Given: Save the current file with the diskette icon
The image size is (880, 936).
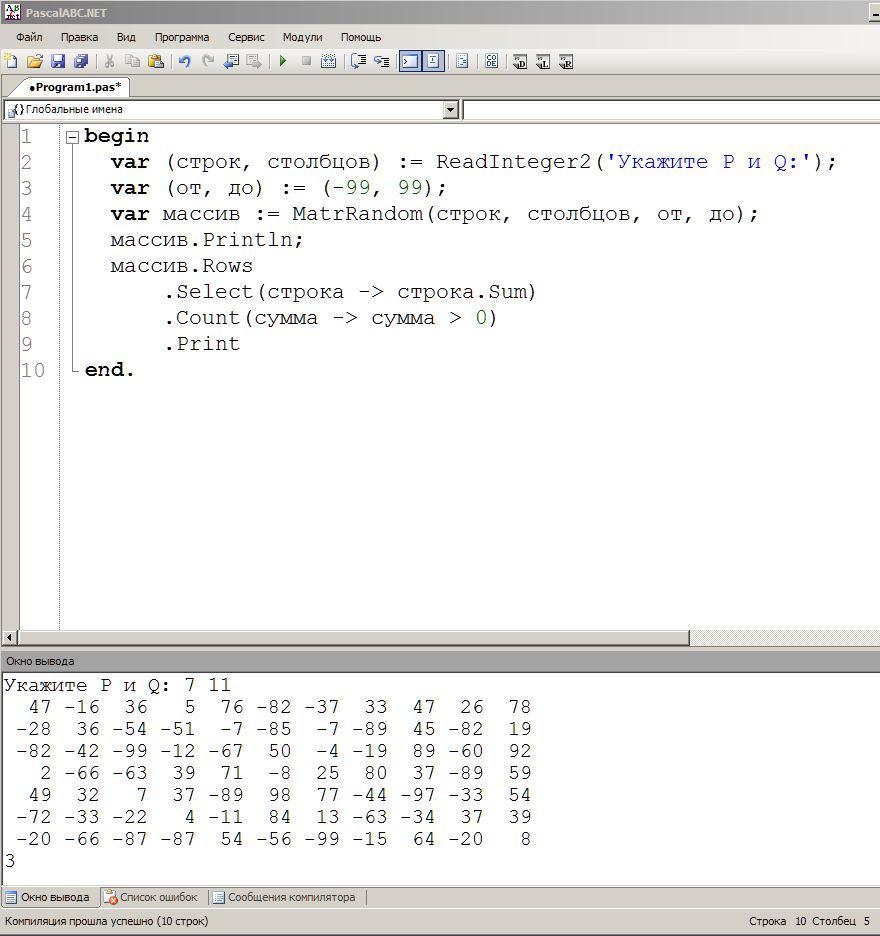Looking at the screenshot, I should point(58,61).
